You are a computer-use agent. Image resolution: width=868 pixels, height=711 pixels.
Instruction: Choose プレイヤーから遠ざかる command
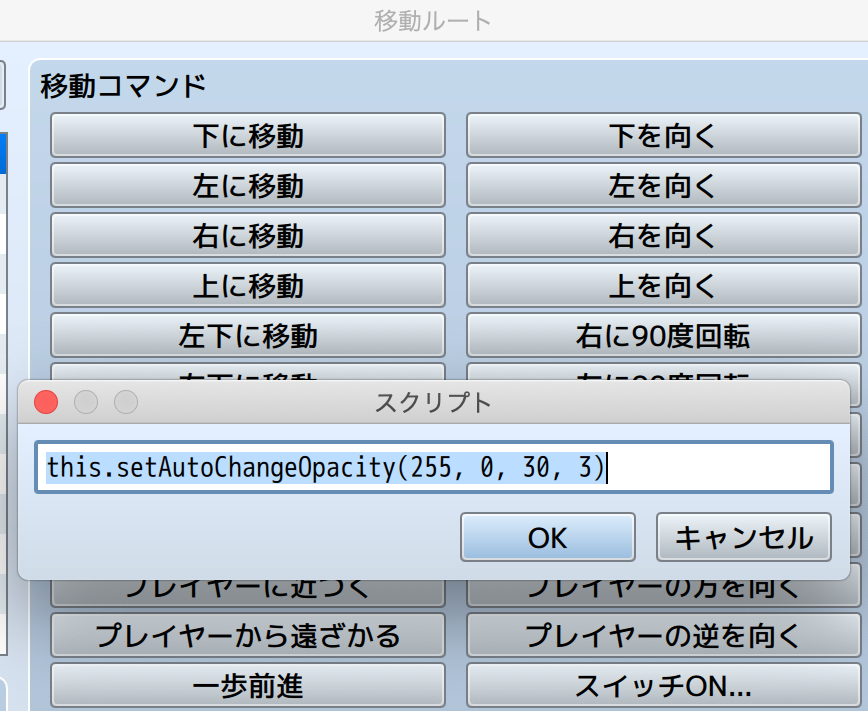click(247, 635)
